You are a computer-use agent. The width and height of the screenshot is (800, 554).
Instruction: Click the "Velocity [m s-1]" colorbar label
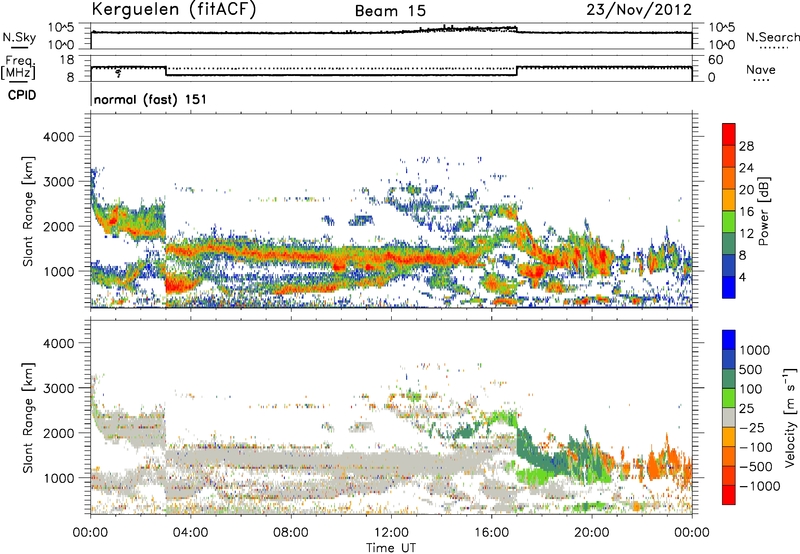coord(790,417)
